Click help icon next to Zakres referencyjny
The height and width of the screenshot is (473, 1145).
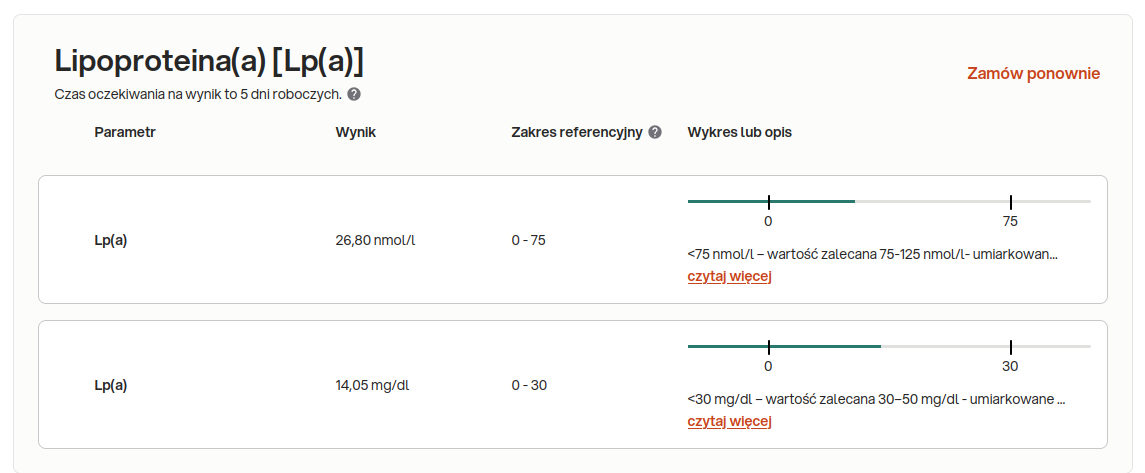click(655, 132)
